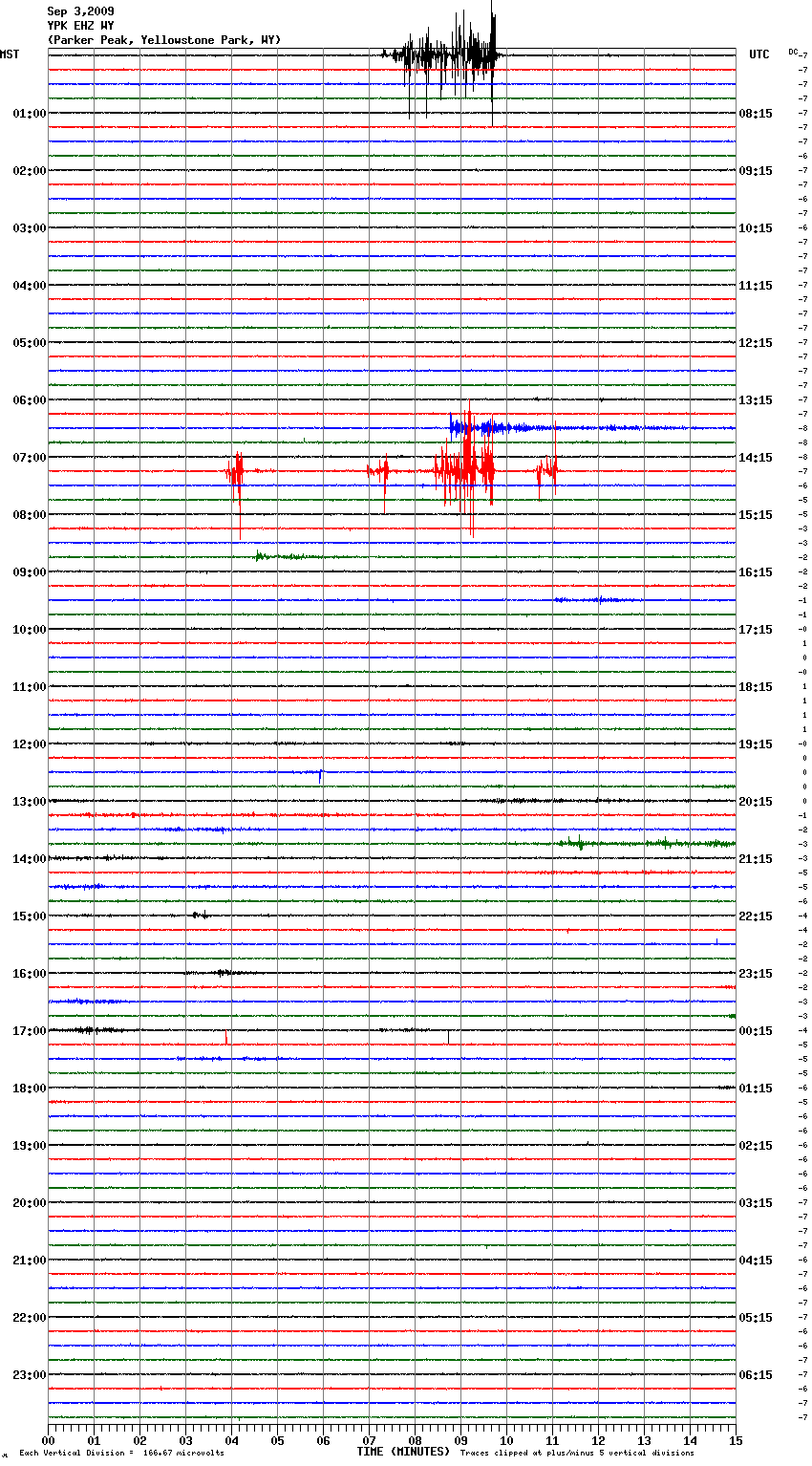This screenshot has width=812, height=1466.
Task: Click the 19:00 MST time label
Action: (30, 1146)
